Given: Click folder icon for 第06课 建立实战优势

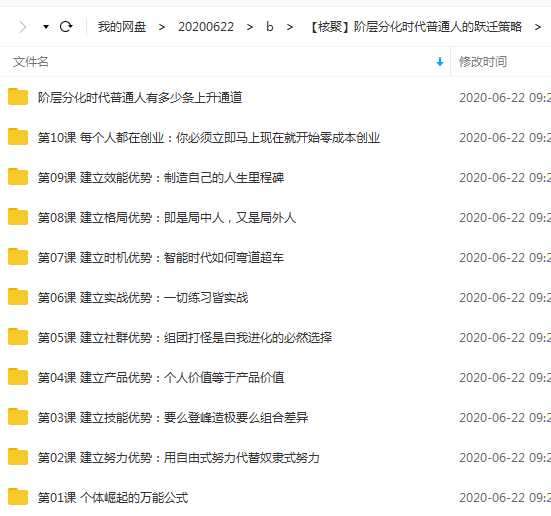Looking at the screenshot, I should click(x=18, y=297).
